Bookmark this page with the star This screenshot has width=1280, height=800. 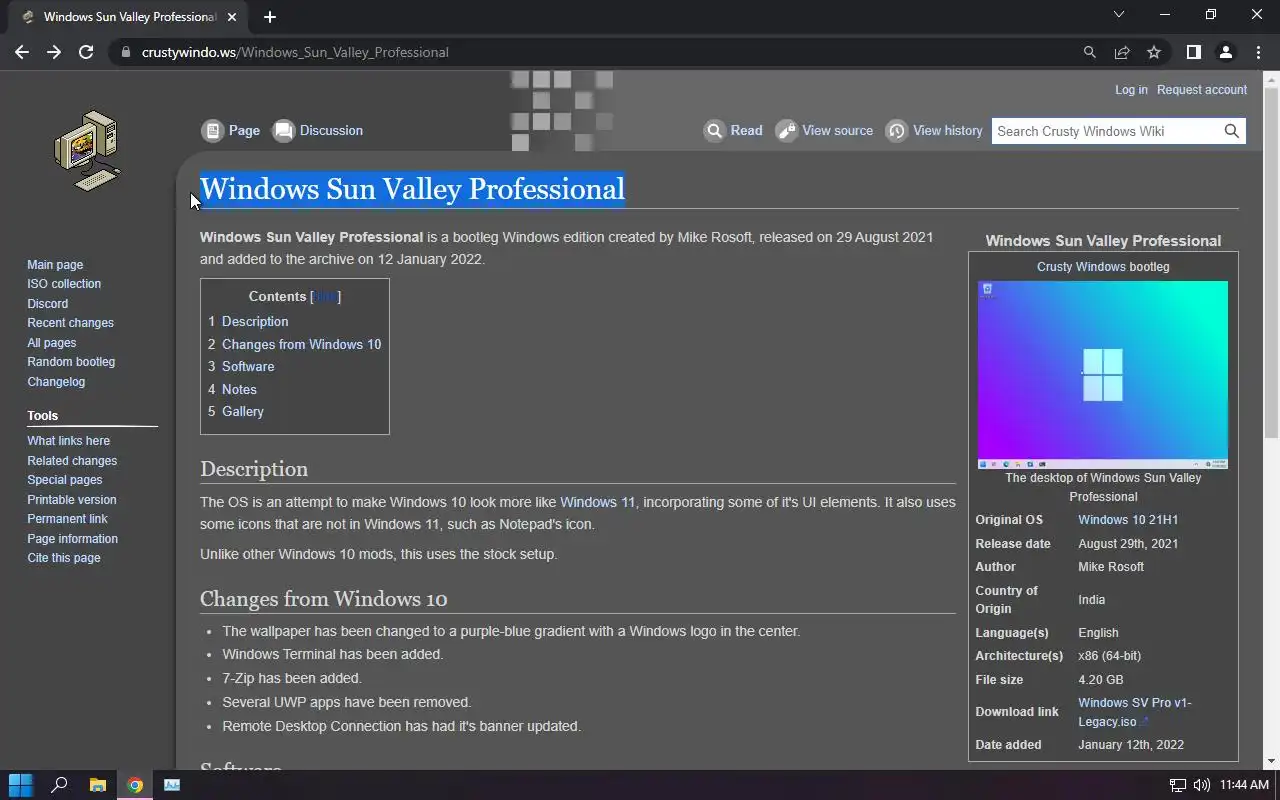(x=1154, y=52)
